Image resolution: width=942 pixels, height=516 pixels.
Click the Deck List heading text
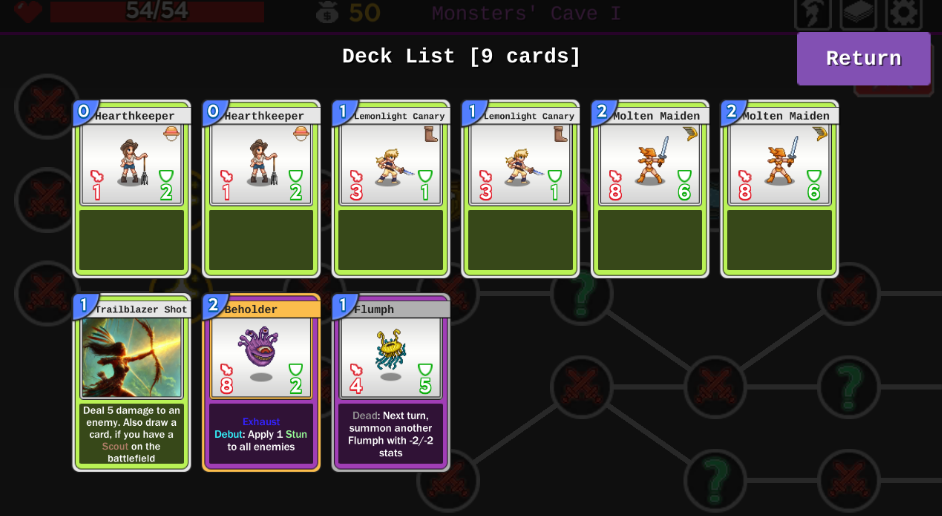point(461,56)
